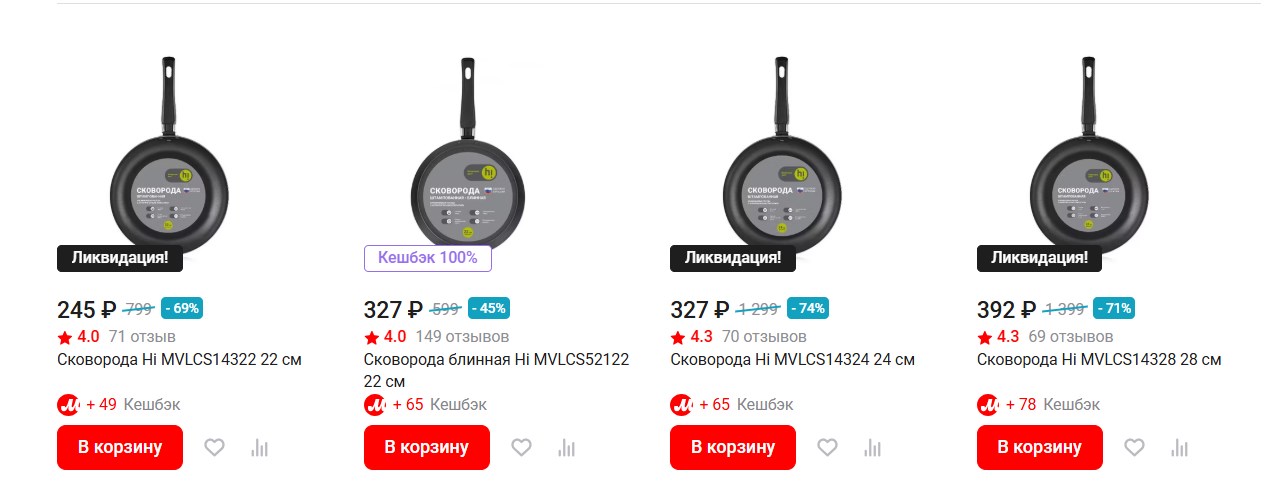Add pancake pan MVLCS52122 to comparison

click(567, 447)
